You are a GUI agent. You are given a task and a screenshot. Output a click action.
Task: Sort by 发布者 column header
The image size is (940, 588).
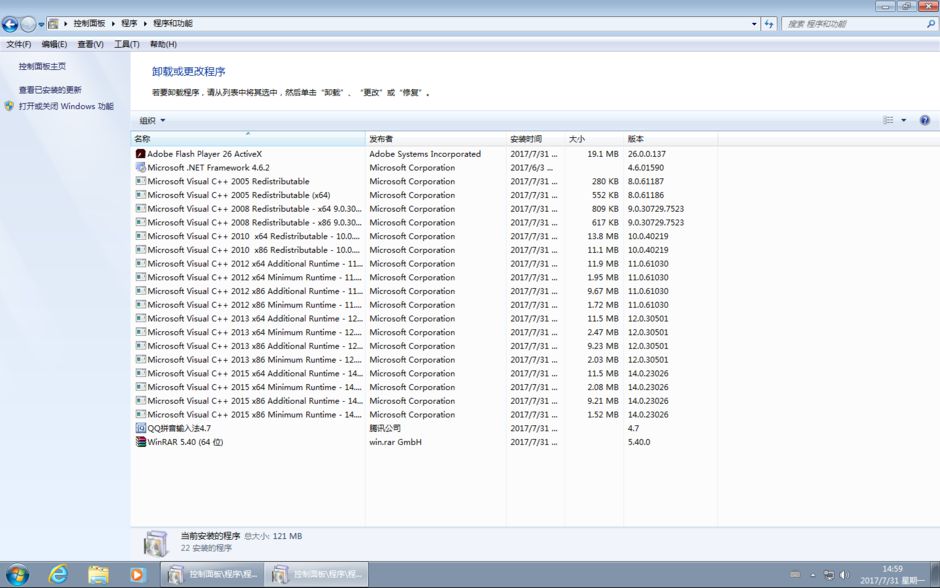(435, 139)
